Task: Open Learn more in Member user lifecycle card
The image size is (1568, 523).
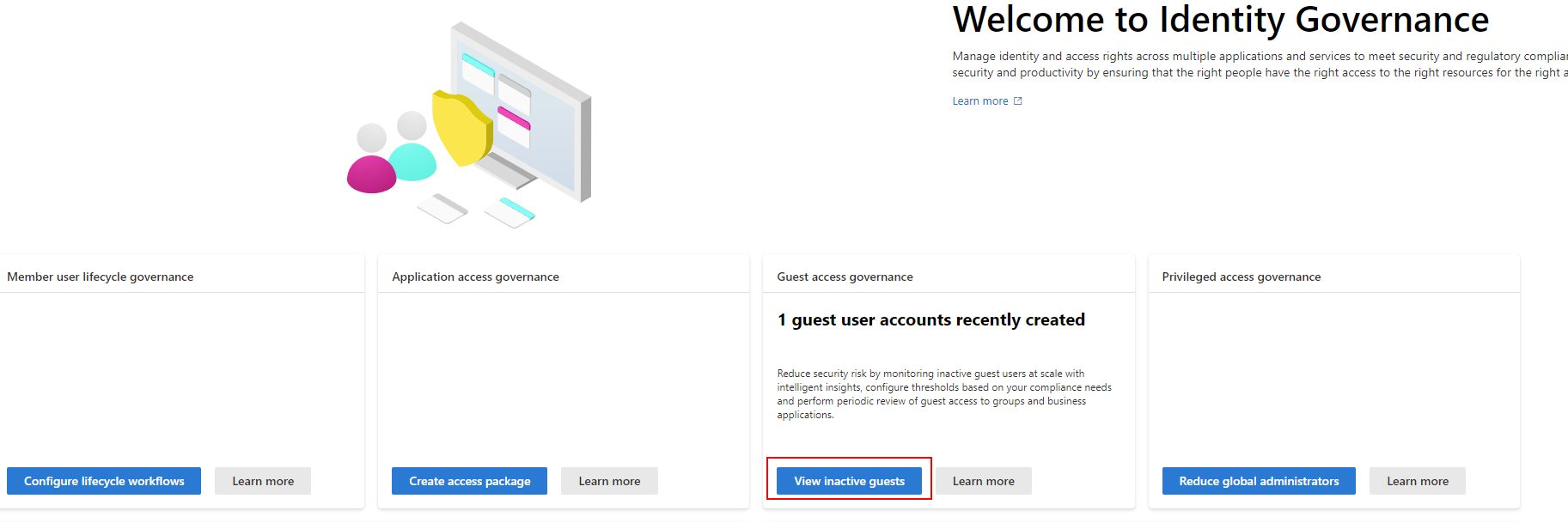Action: click(263, 481)
